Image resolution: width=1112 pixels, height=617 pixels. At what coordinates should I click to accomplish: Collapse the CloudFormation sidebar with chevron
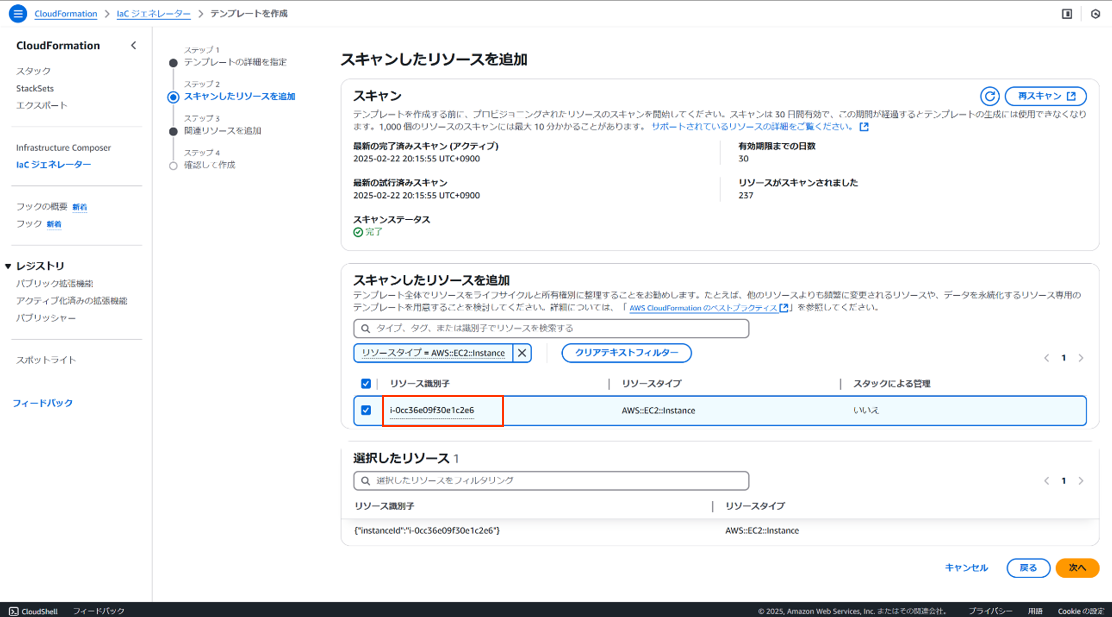(131, 45)
